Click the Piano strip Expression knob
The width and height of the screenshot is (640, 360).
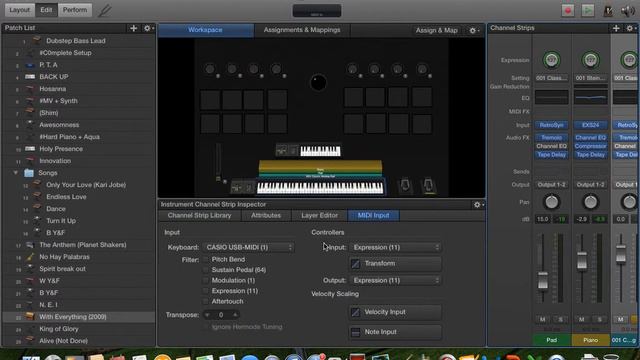click(590, 60)
